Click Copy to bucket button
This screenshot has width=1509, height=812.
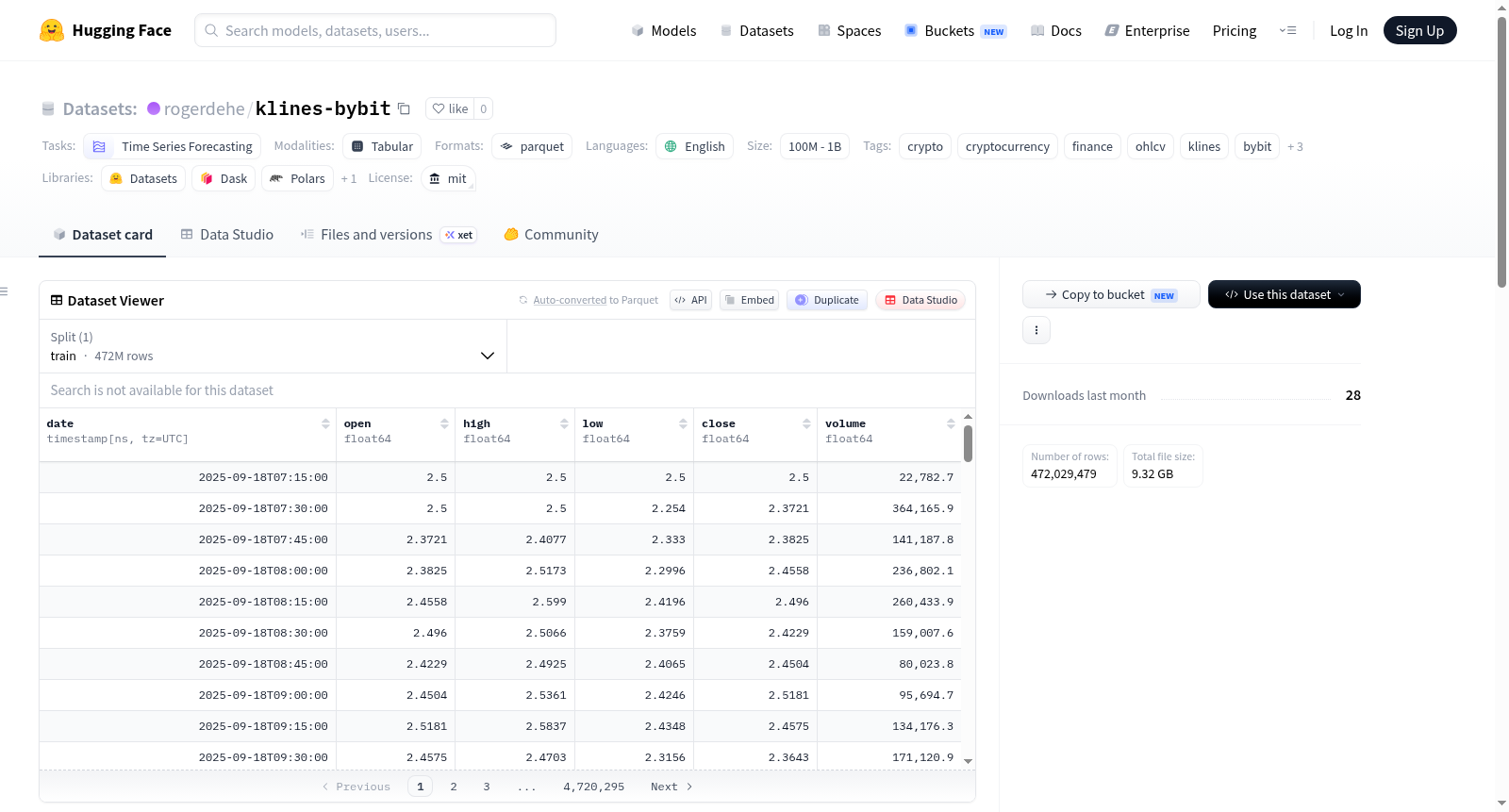point(1111,294)
